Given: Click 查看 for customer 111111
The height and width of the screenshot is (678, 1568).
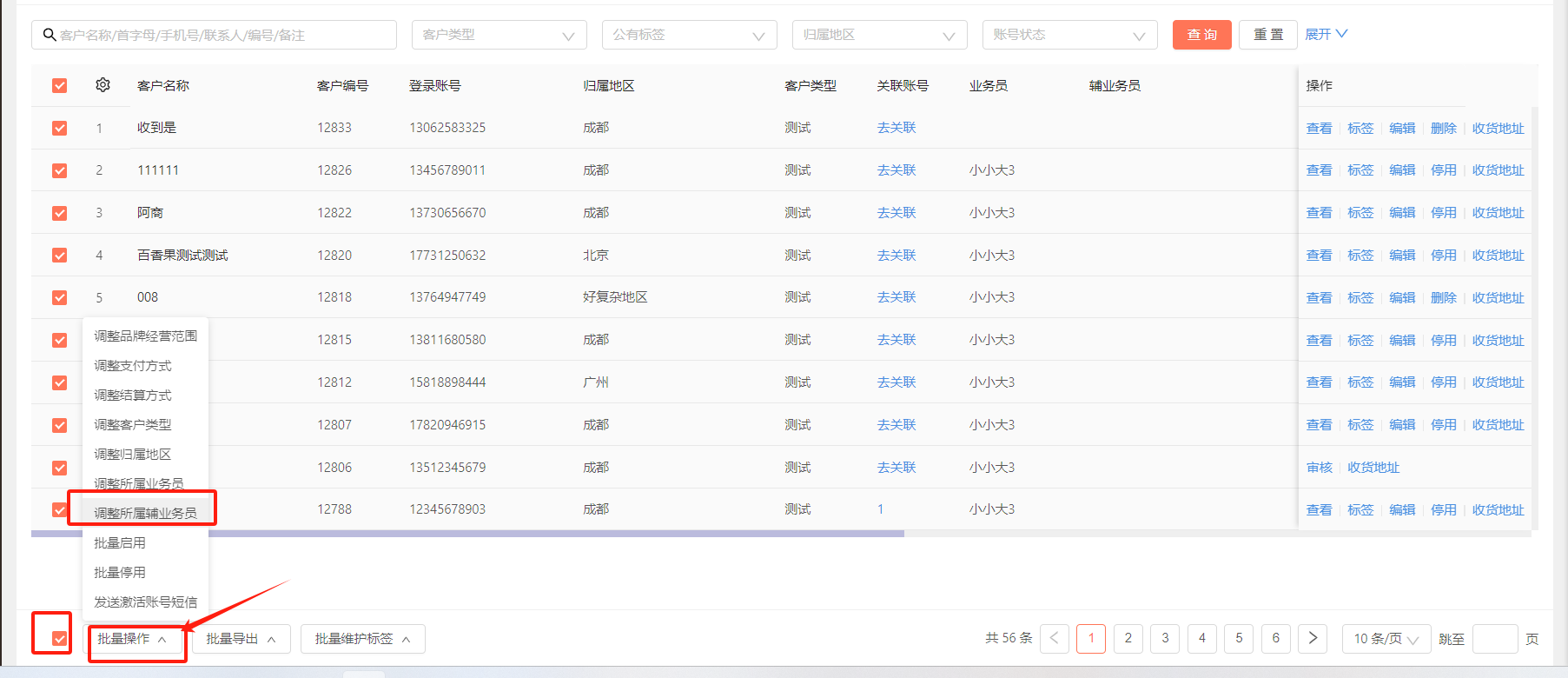Looking at the screenshot, I should coord(1319,170).
